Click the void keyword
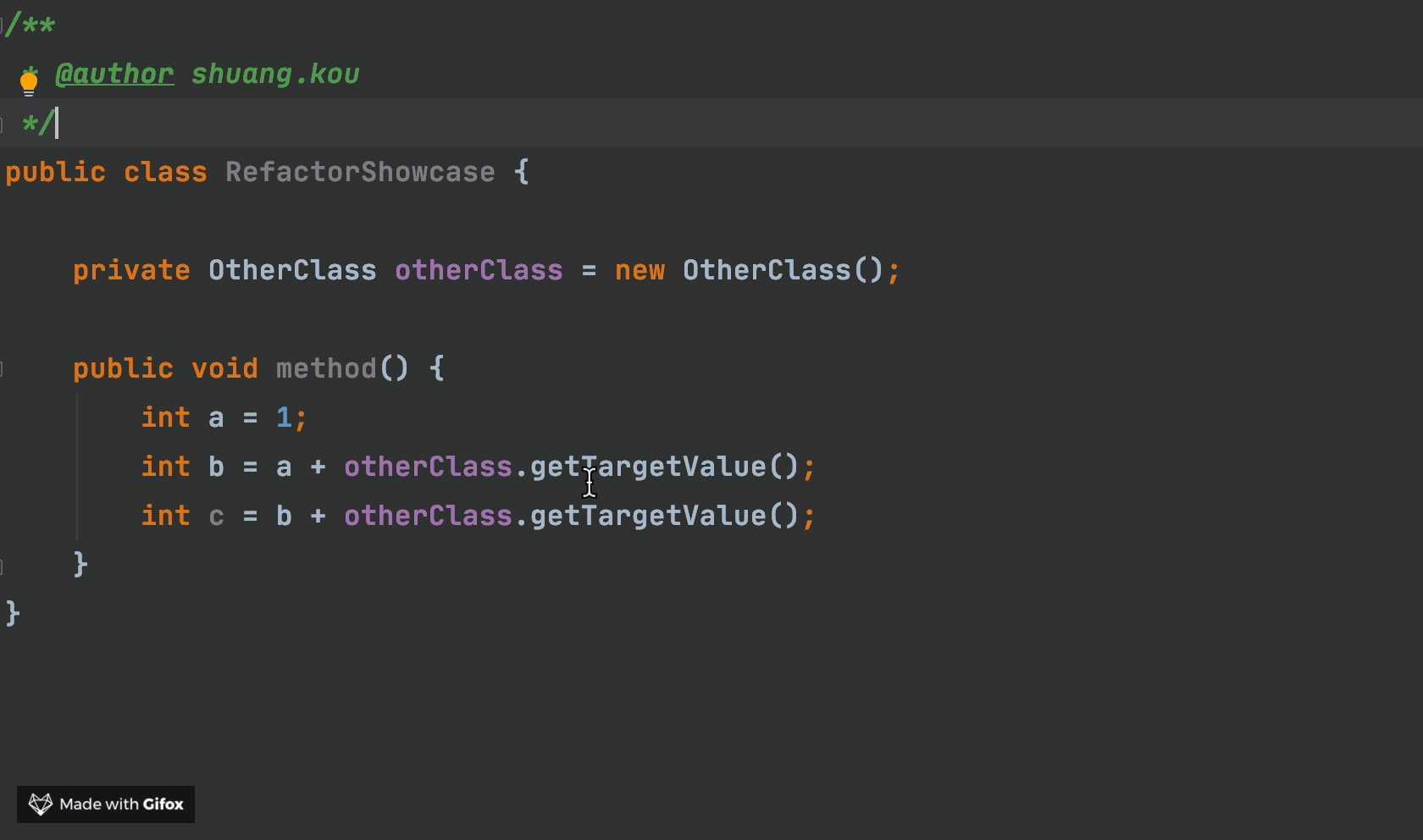Viewport: 1423px width, 840px height. (224, 369)
